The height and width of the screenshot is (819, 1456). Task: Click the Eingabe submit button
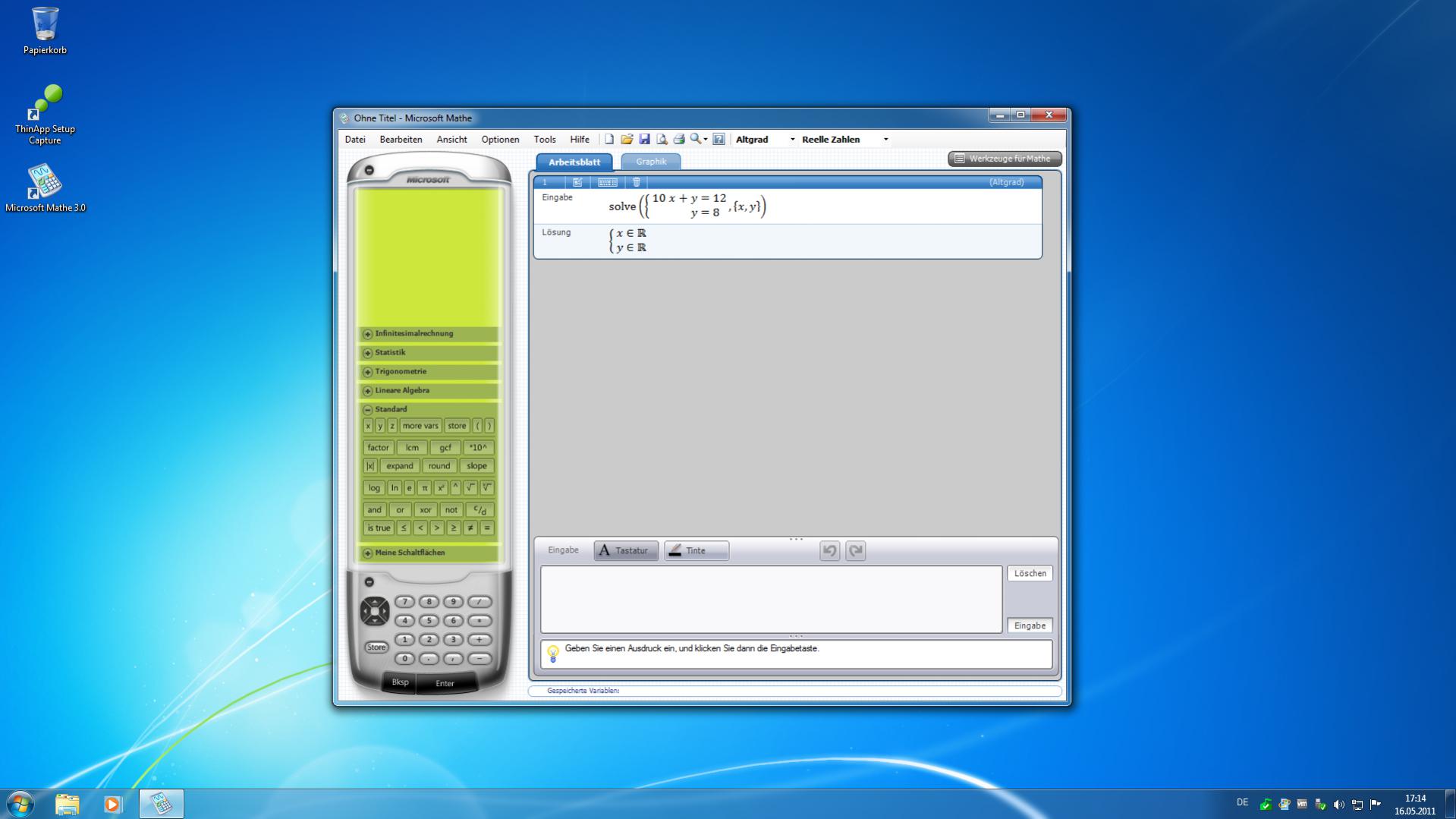[x=1030, y=626]
